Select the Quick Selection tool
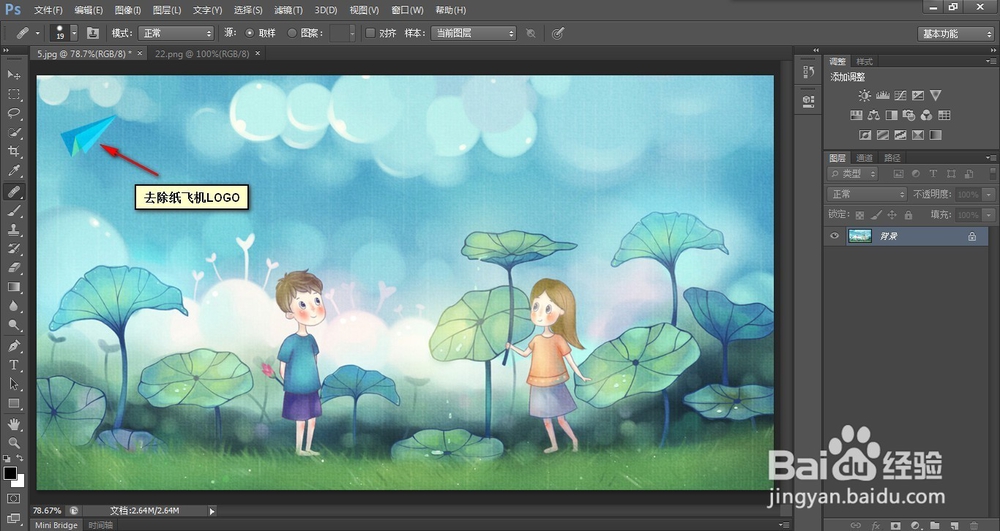Image resolution: width=1000 pixels, height=531 pixels. (13, 133)
